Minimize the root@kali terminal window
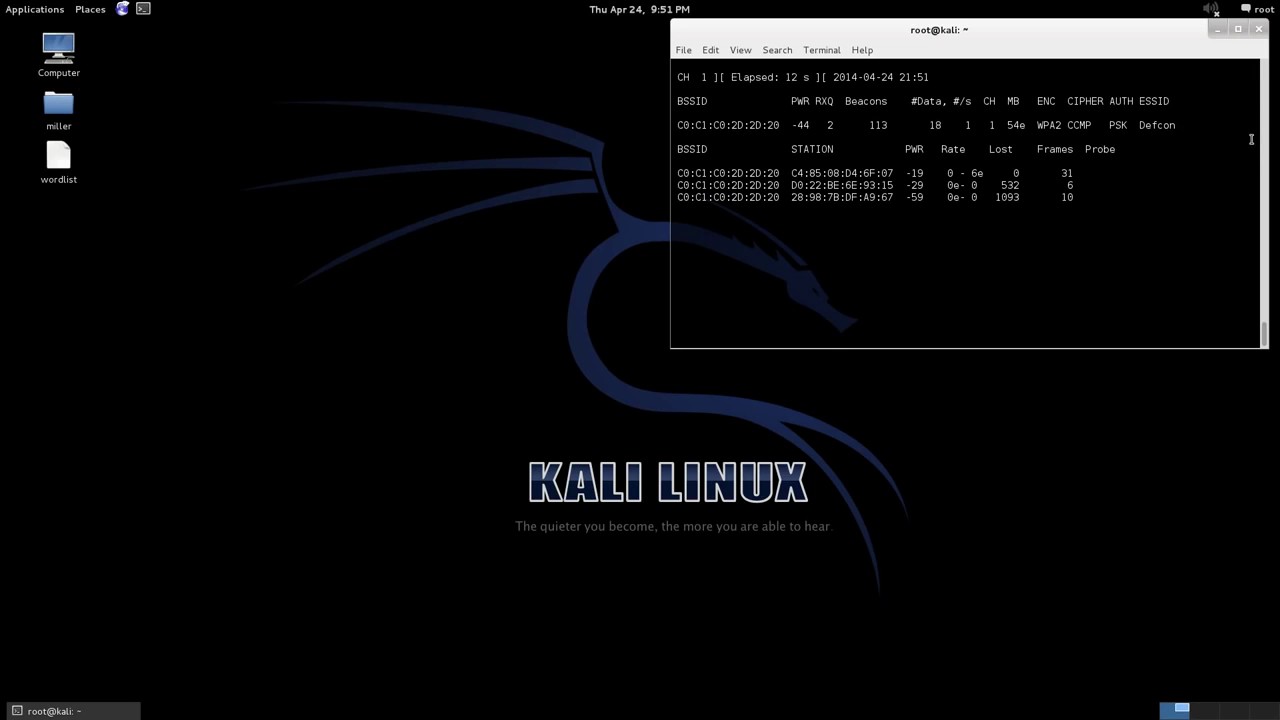The width and height of the screenshot is (1280, 720). [x=1217, y=29]
